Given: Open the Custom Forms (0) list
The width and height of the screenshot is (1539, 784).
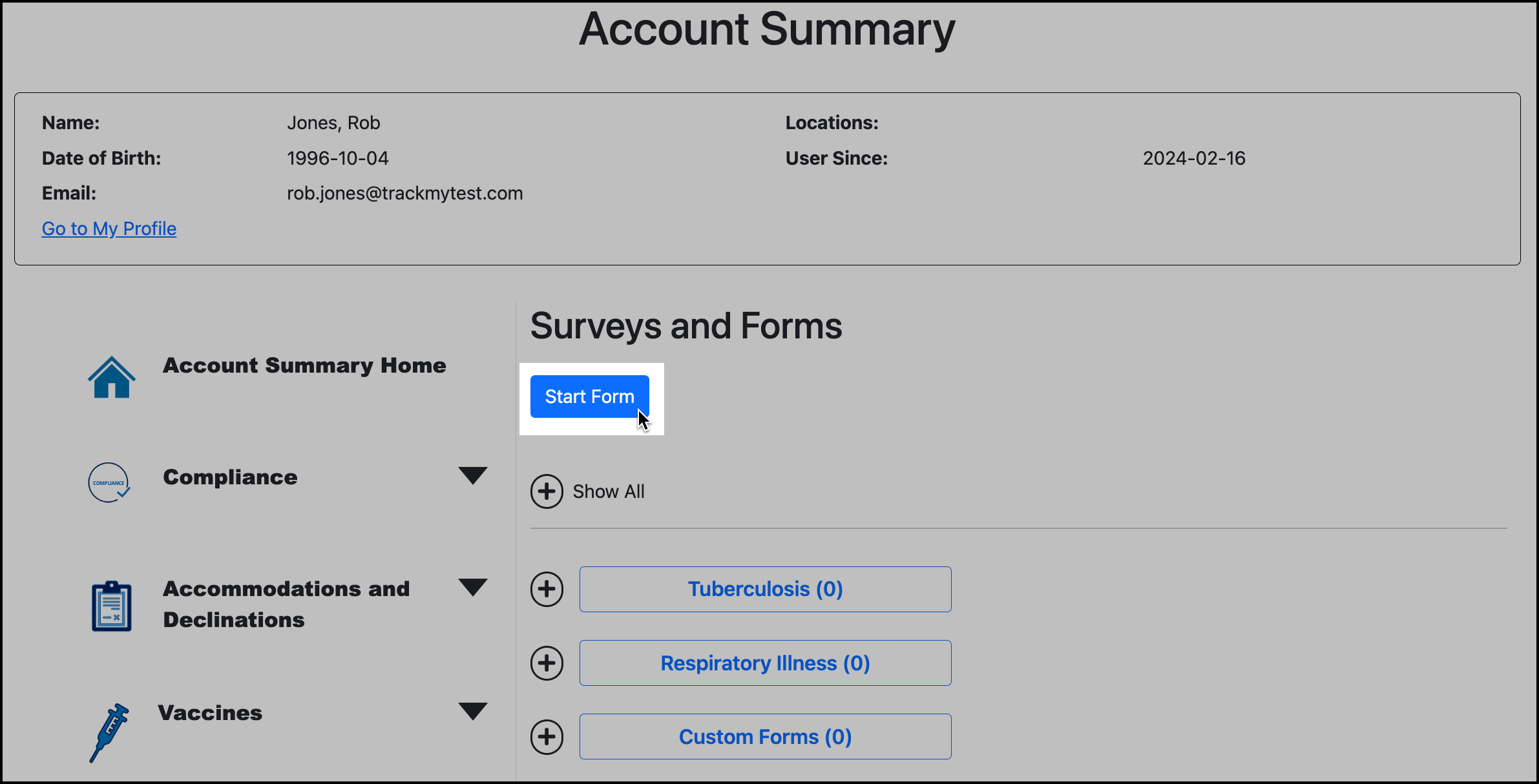Looking at the screenshot, I should pos(765,736).
